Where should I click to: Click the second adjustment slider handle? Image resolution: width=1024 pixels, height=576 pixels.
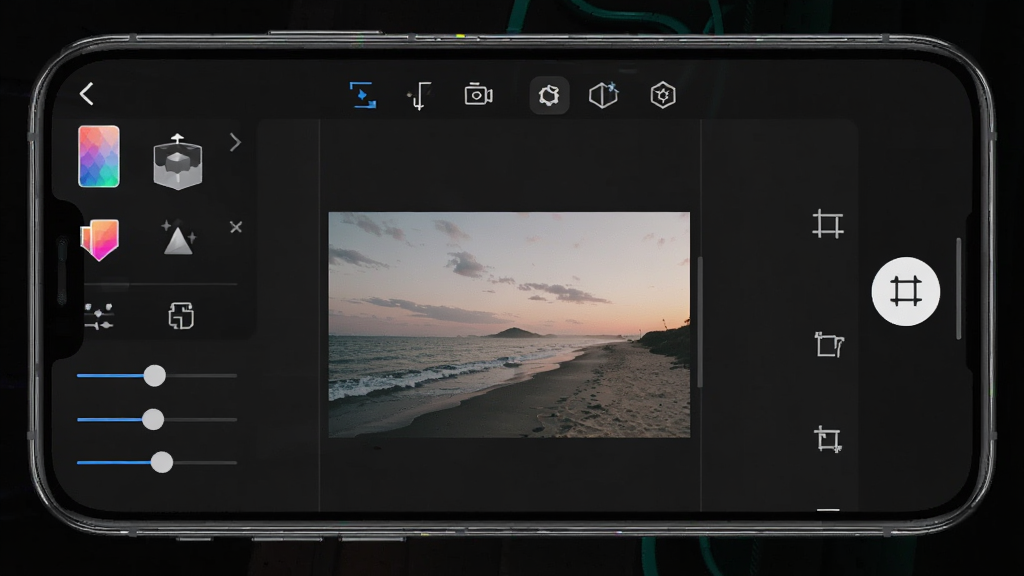(153, 419)
